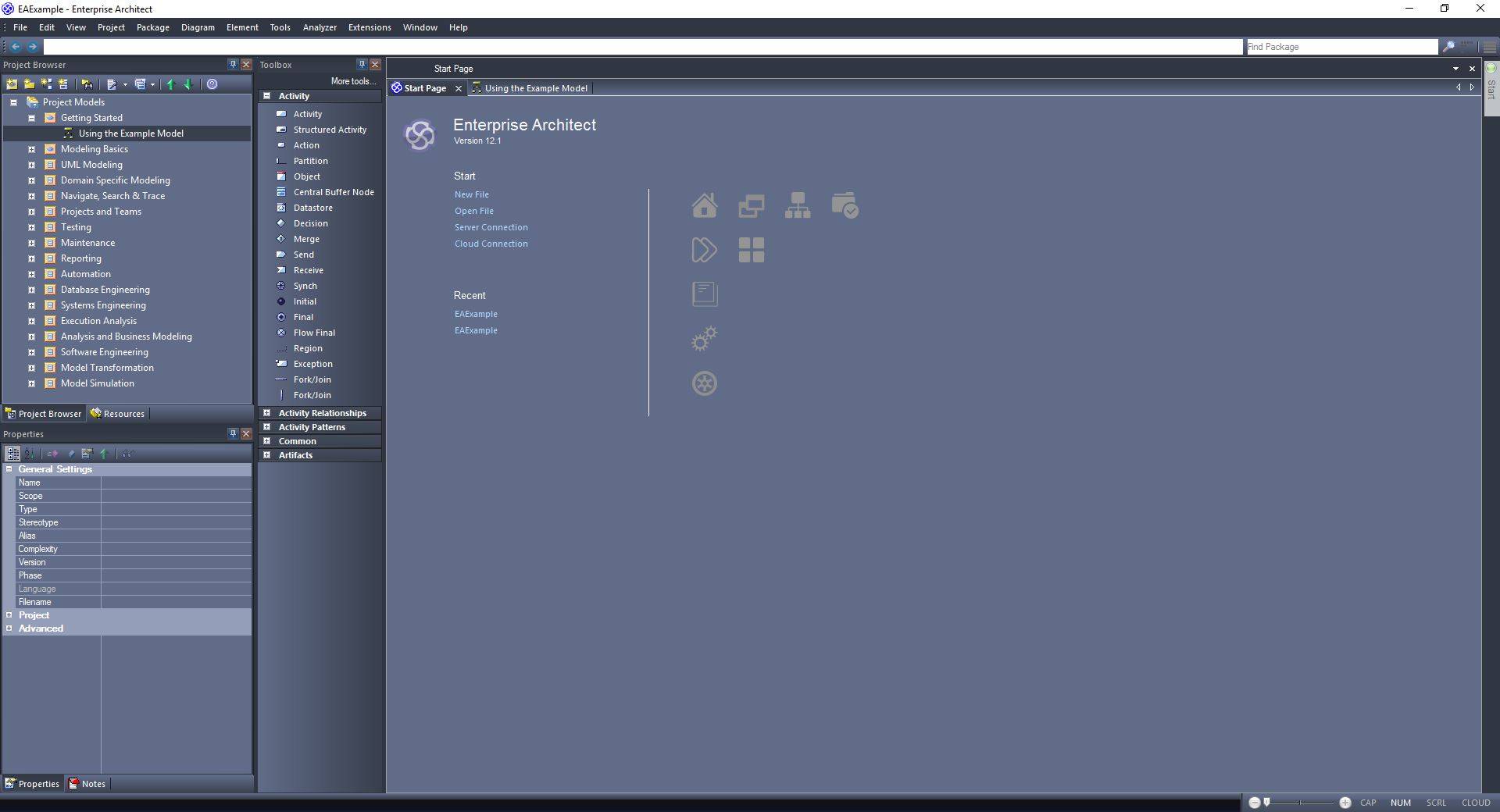
Task: Click the glasses icon in Properties toolbar
Action: (x=127, y=453)
